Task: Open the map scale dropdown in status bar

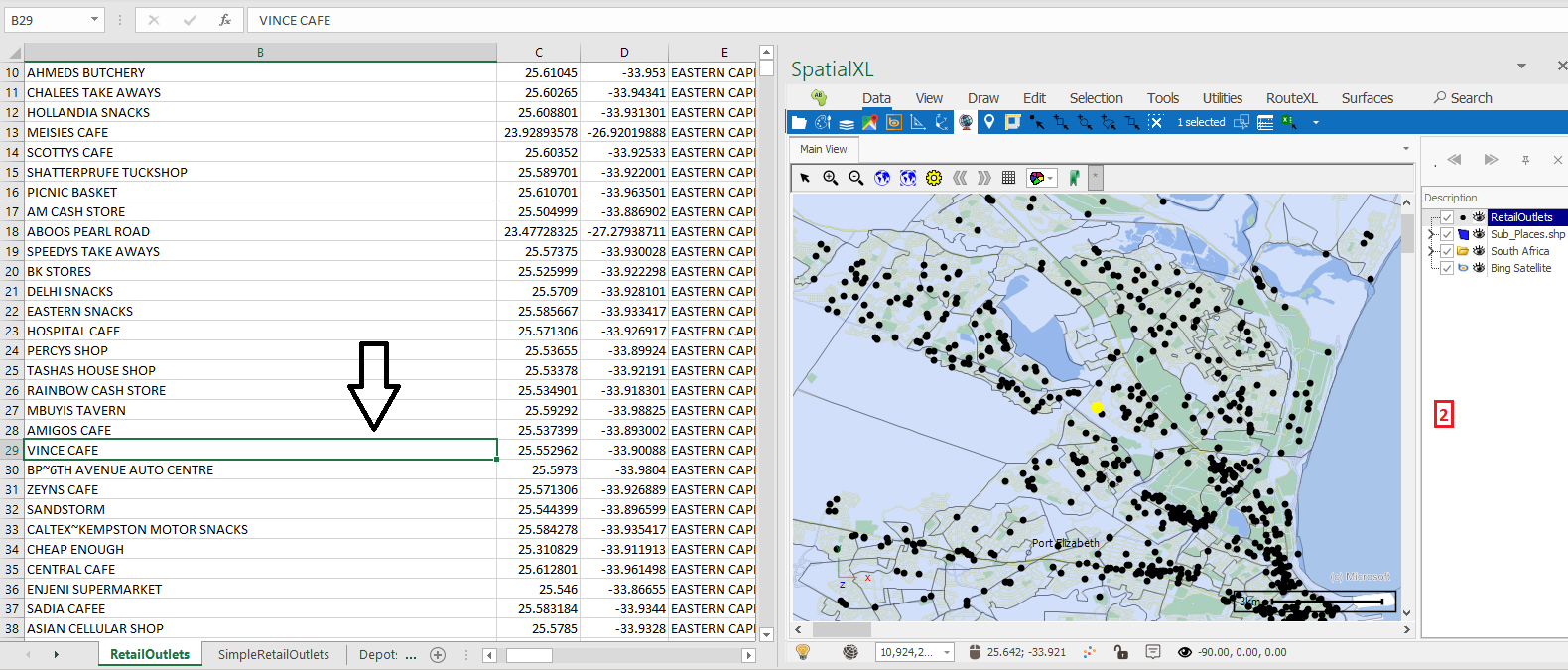Action: click(x=947, y=652)
